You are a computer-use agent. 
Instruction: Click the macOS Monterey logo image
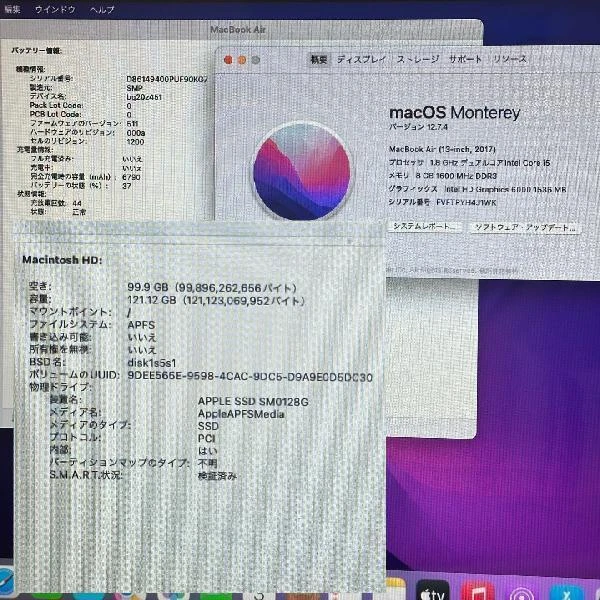click(x=302, y=171)
